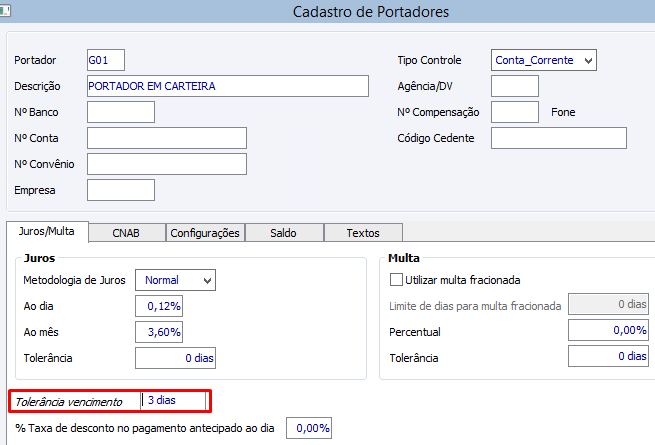The height and width of the screenshot is (445, 655).
Task: Click the Multa group heading
Action: click(404, 258)
